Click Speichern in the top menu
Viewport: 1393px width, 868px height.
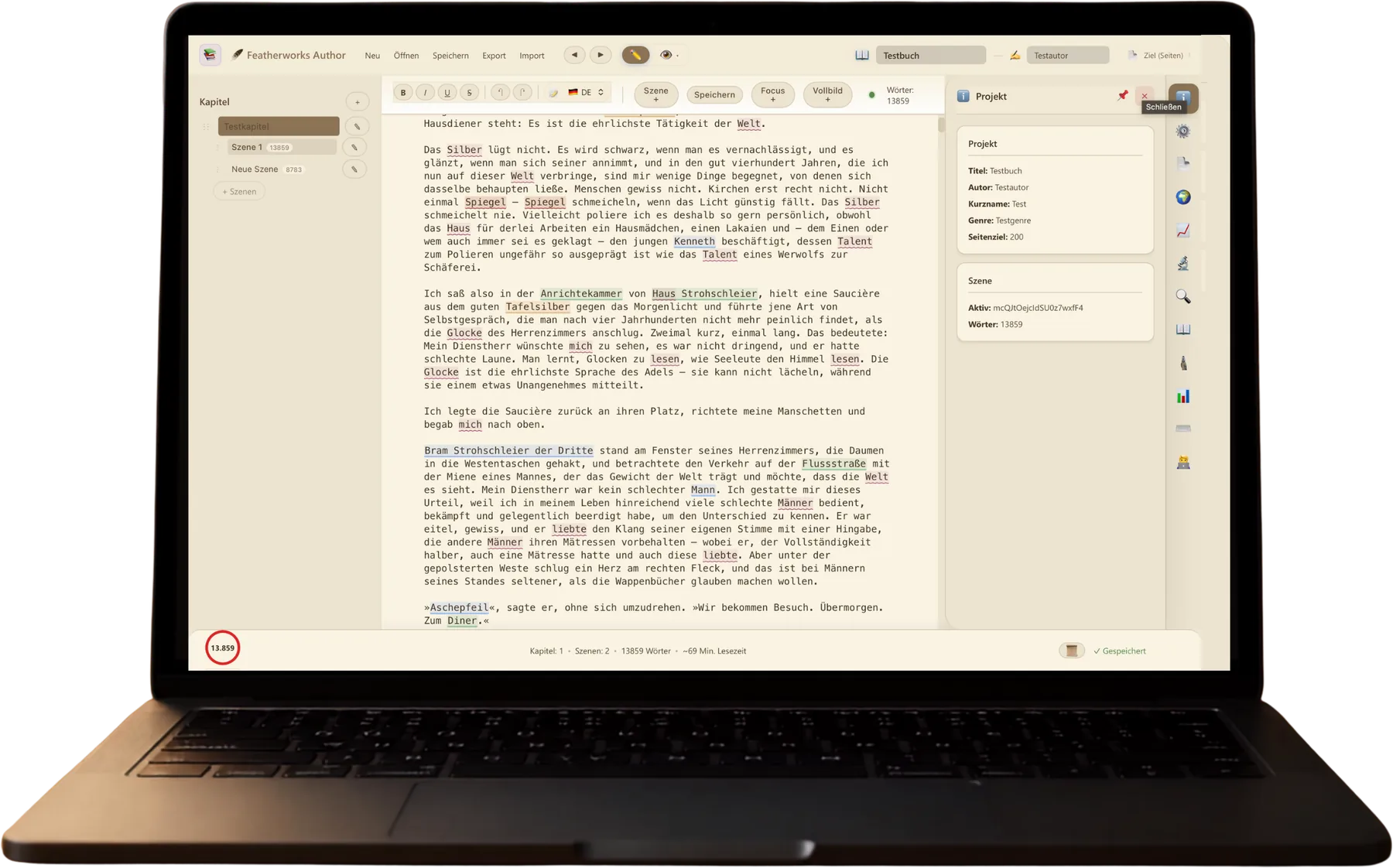click(450, 56)
